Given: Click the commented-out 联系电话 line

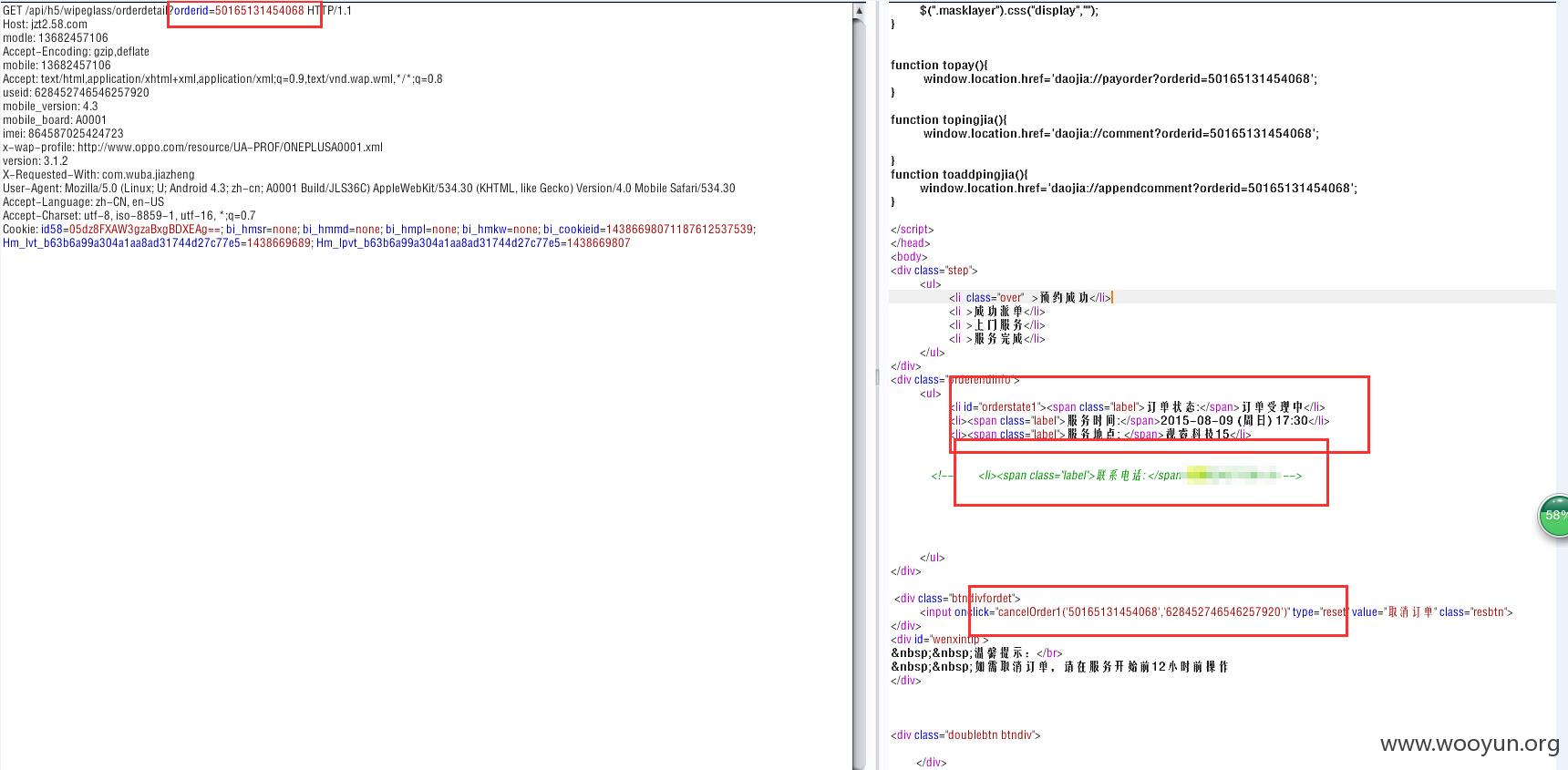Looking at the screenshot, I should (x=1117, y=476).
